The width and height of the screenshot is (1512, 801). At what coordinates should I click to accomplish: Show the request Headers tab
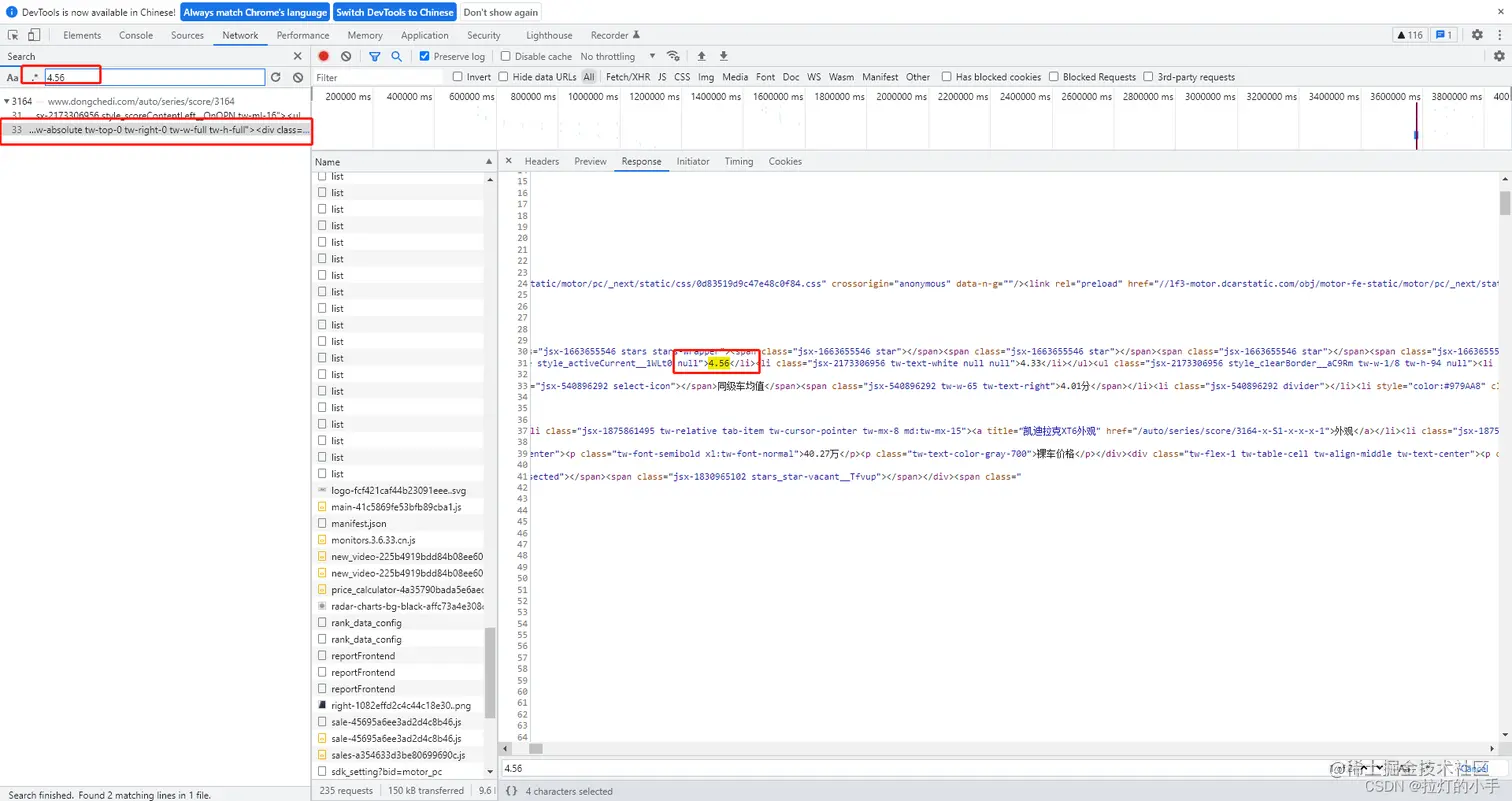(542, 161)
